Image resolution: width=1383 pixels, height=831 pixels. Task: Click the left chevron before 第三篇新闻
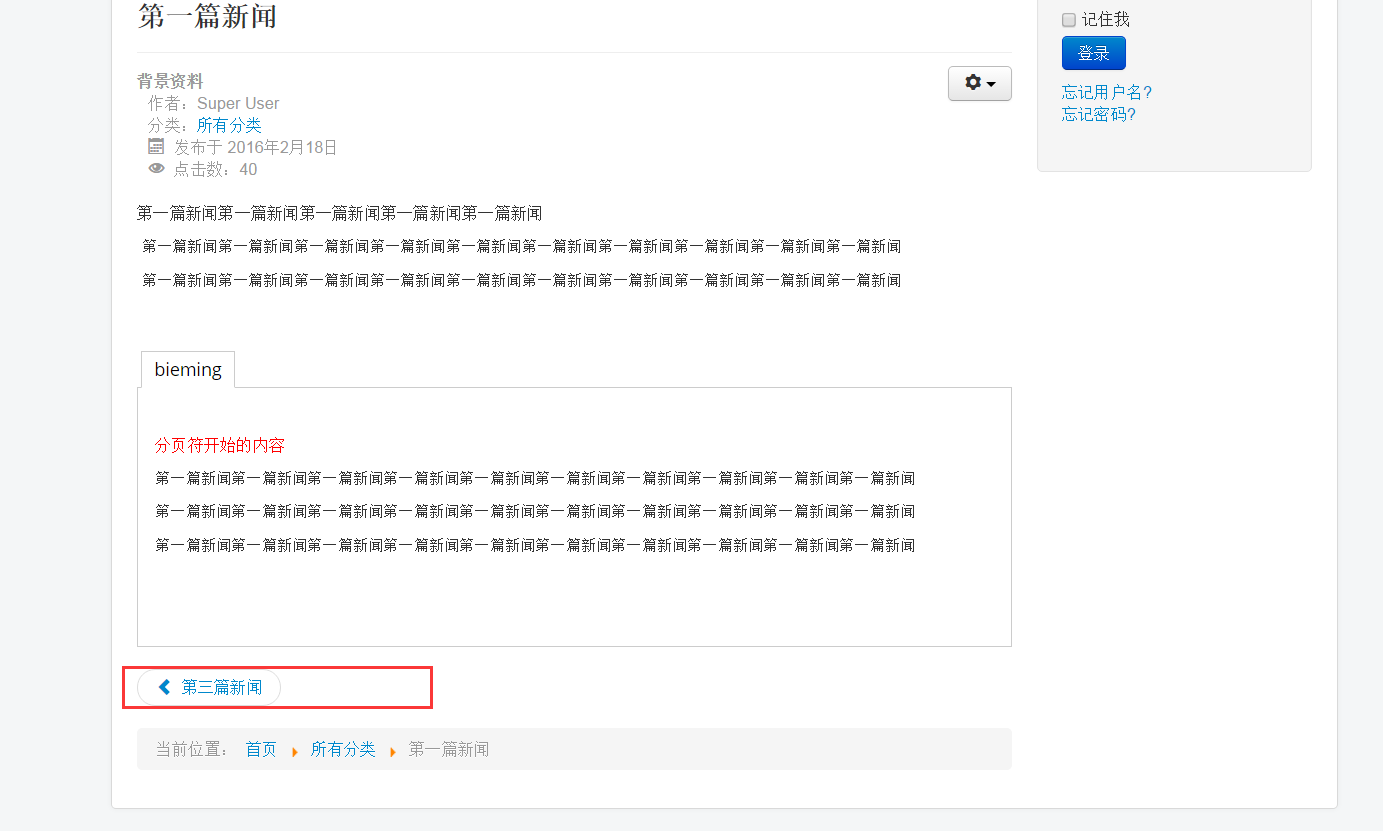[x=165, y=687]
